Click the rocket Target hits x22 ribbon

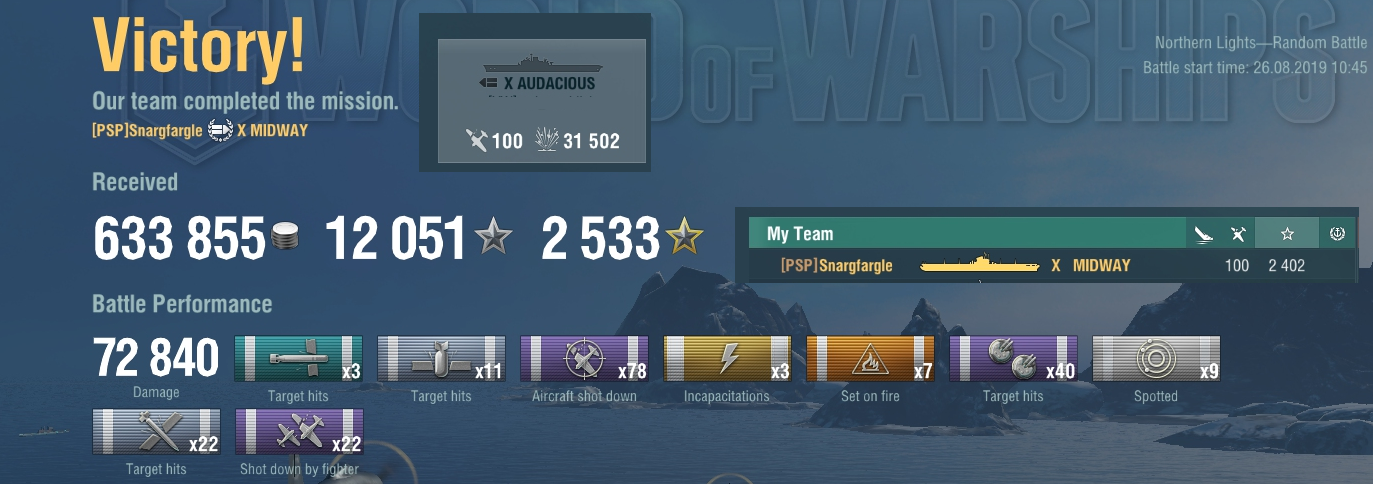[155, 432]
